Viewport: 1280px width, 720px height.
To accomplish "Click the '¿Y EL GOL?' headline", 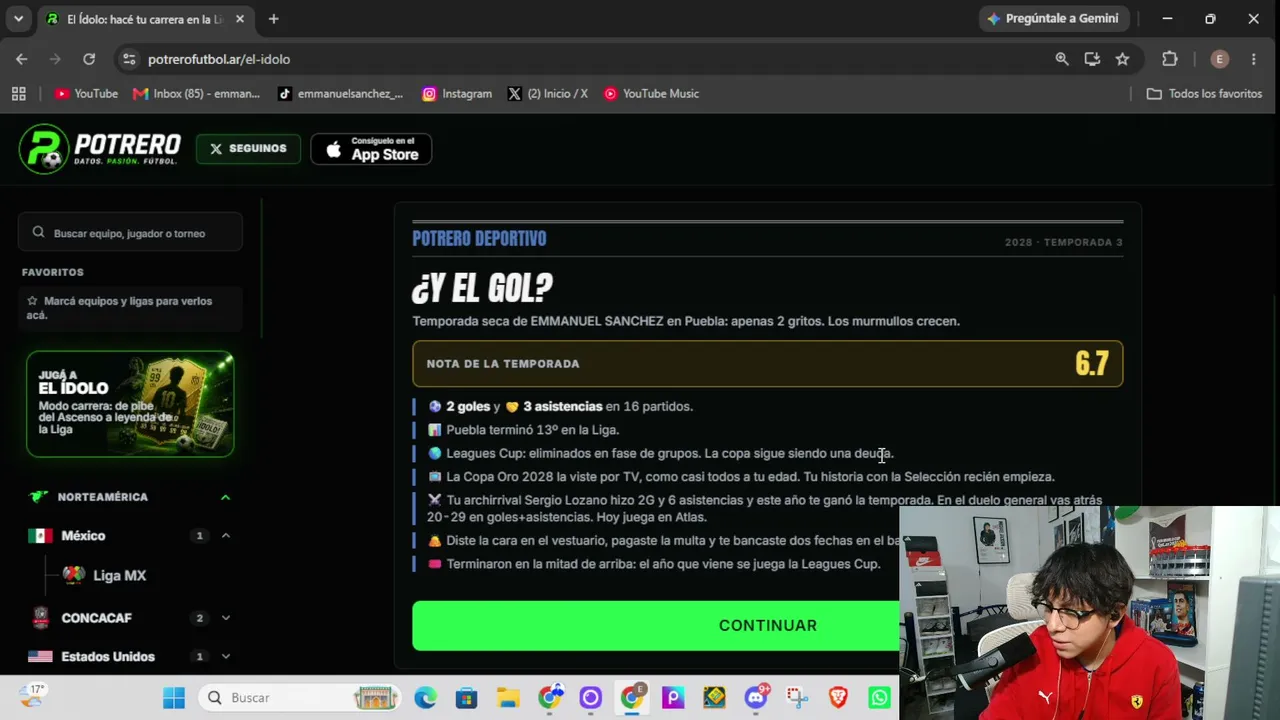I will (482, 288).
